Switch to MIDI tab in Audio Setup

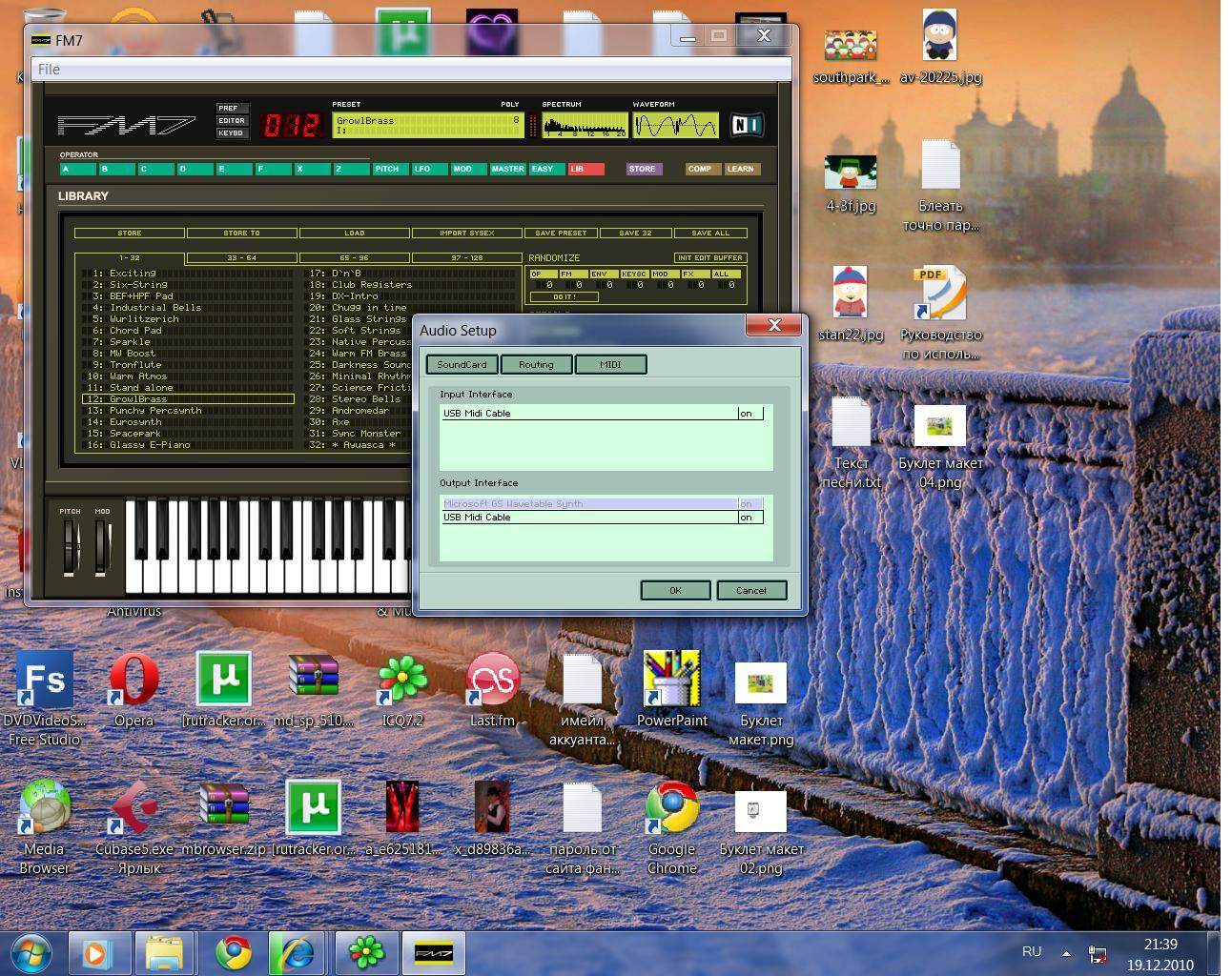point(610,364)
